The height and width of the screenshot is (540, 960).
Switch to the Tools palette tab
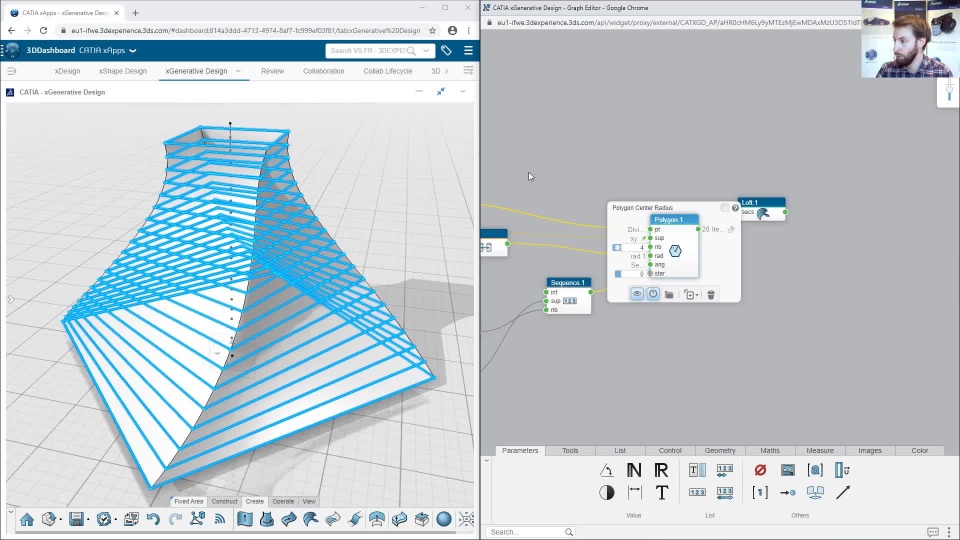[570, 451]
